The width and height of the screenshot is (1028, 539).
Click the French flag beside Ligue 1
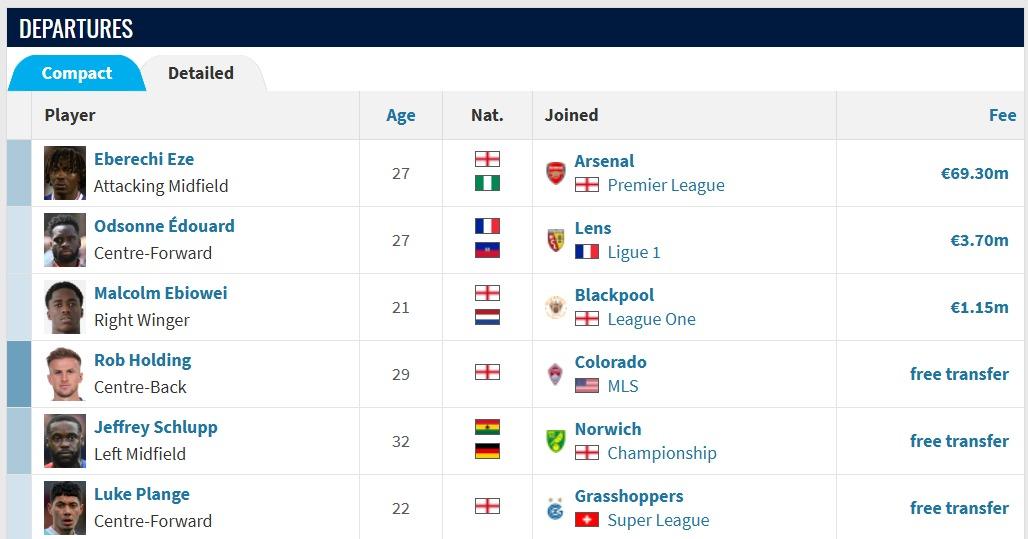587,252
